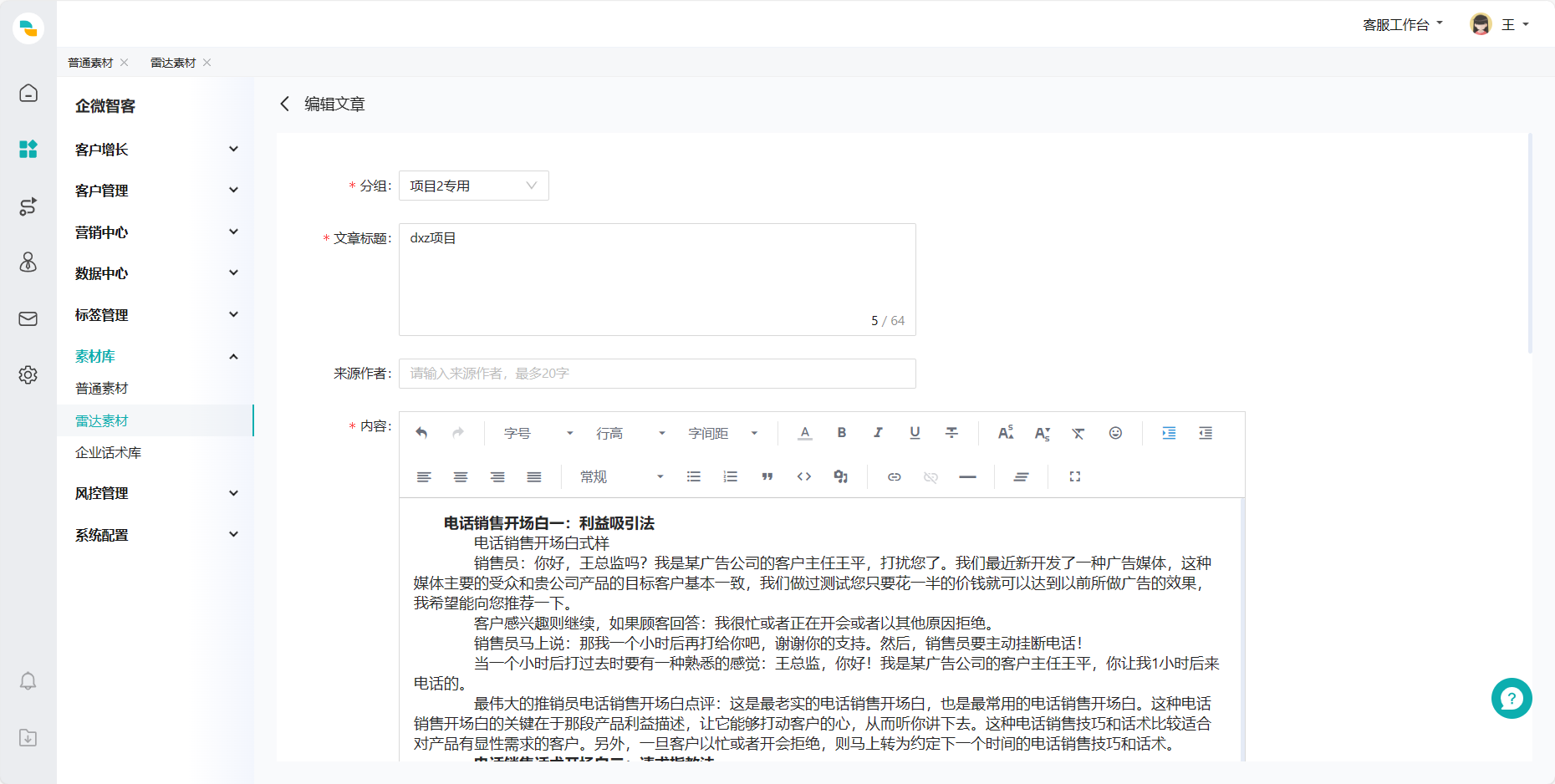The height and width of the screenshot is (784, 1555).
Task: Open 分组 dropdown showing 项目2专用
Action: tap(474, 186)
